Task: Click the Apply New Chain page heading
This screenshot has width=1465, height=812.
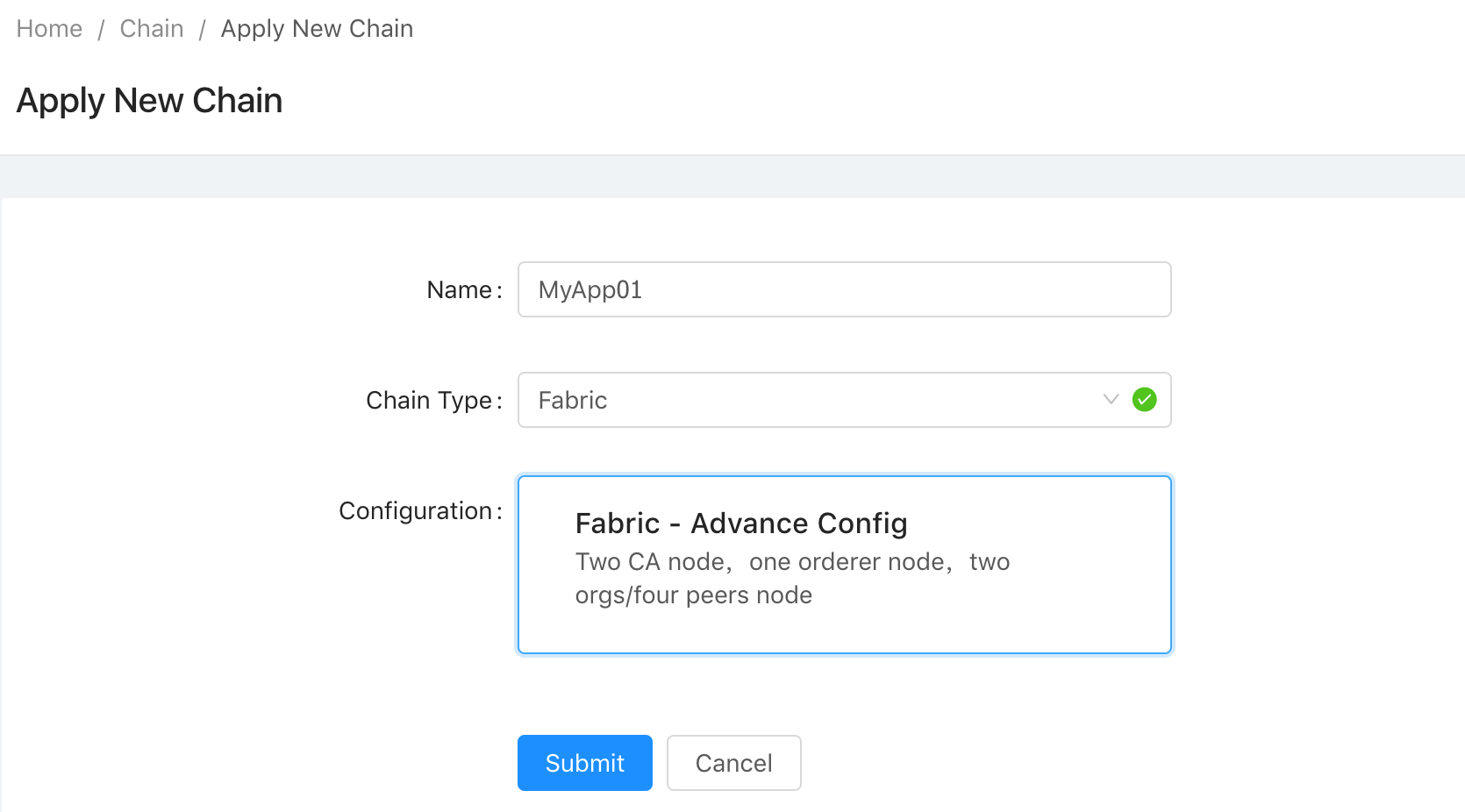Action: pyautogui.click(x=149, y=101)
